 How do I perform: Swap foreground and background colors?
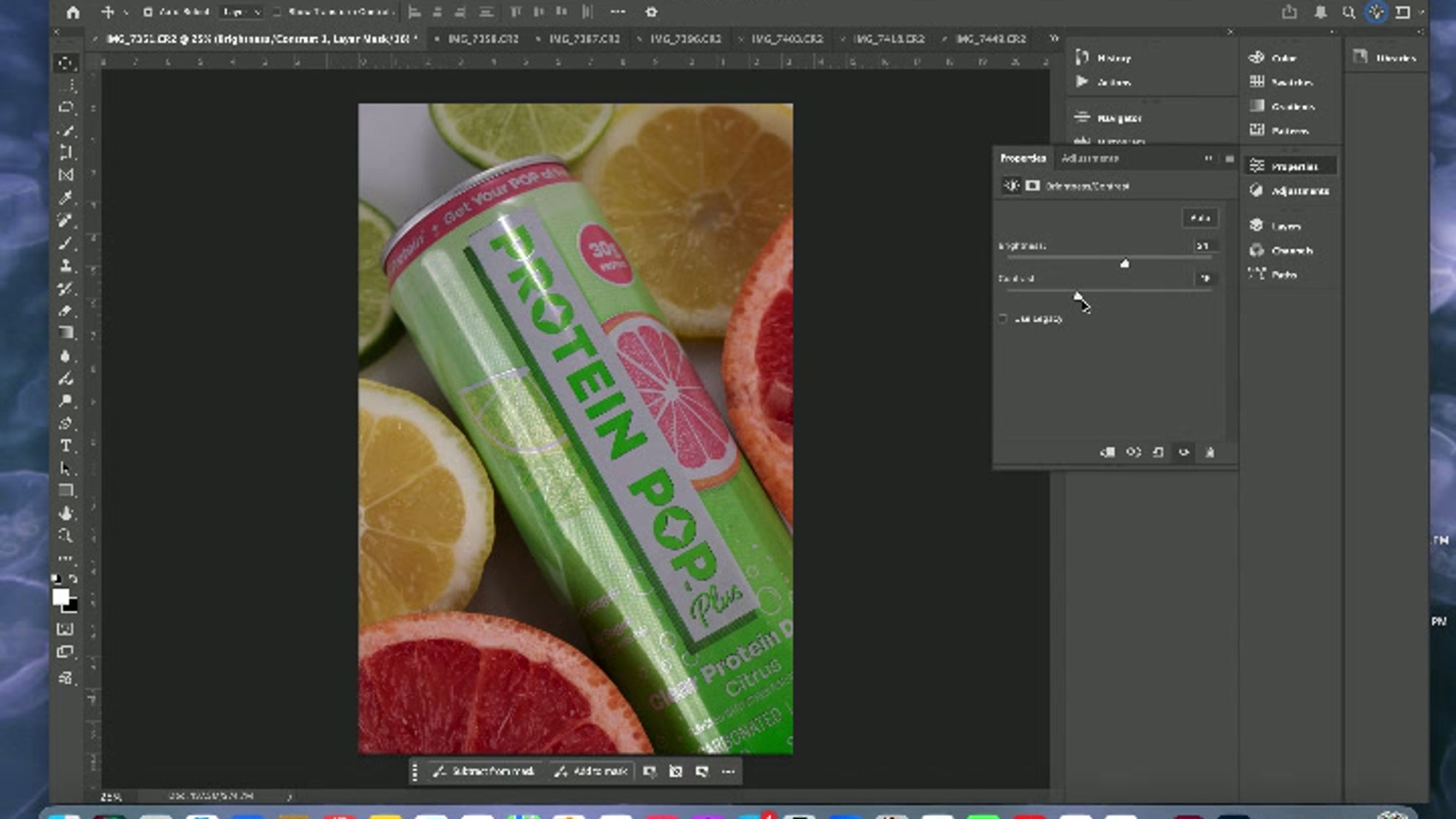pyautogui.click(x=74, y=579)
